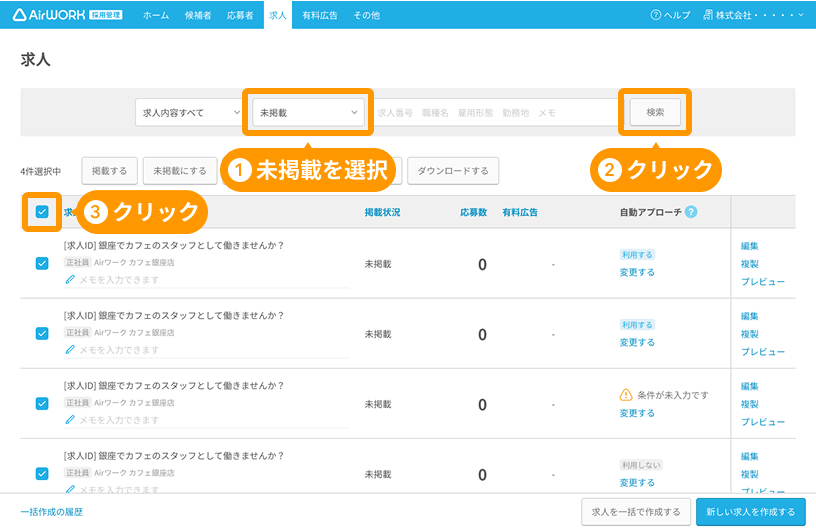Click the ヘルプ link text

677,15
